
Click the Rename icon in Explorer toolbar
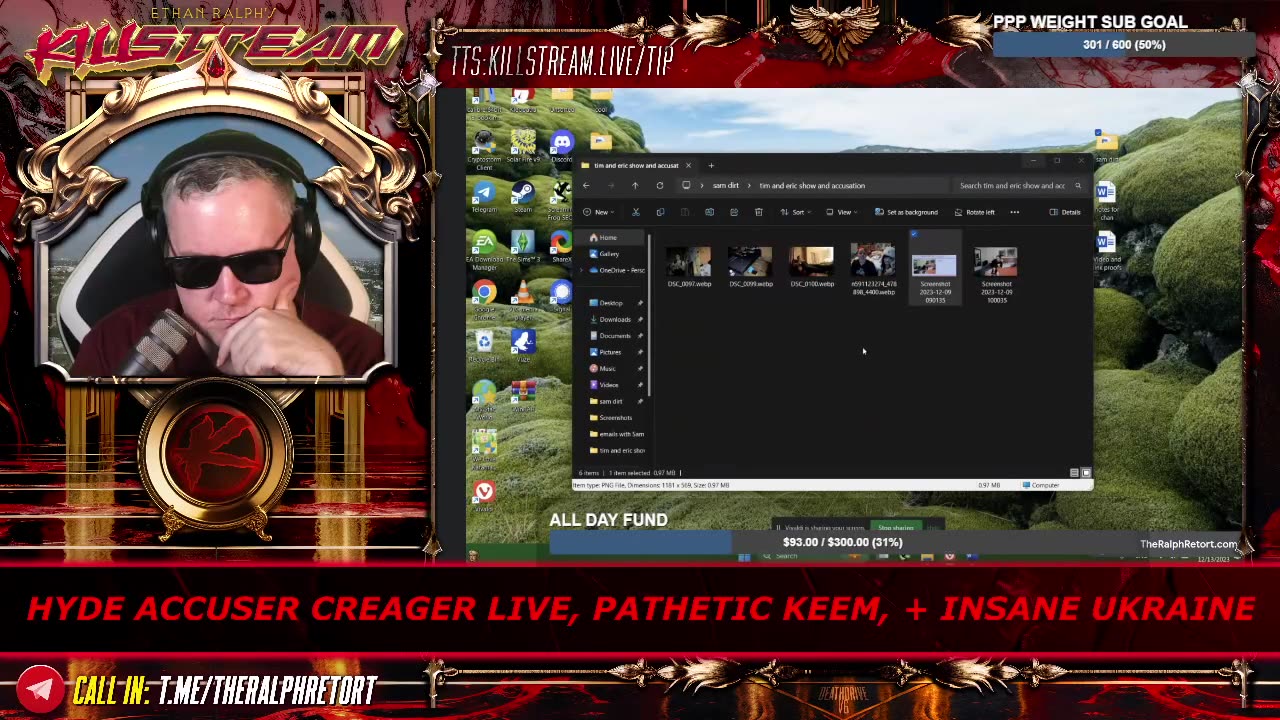click(x=709, y=212)
